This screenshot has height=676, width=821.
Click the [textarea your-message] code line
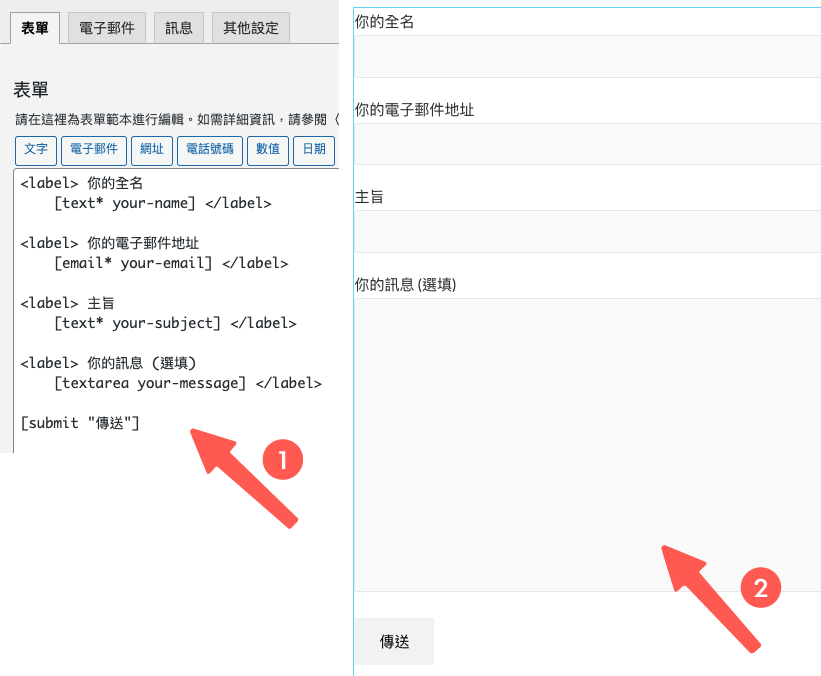tap(188, 383)
